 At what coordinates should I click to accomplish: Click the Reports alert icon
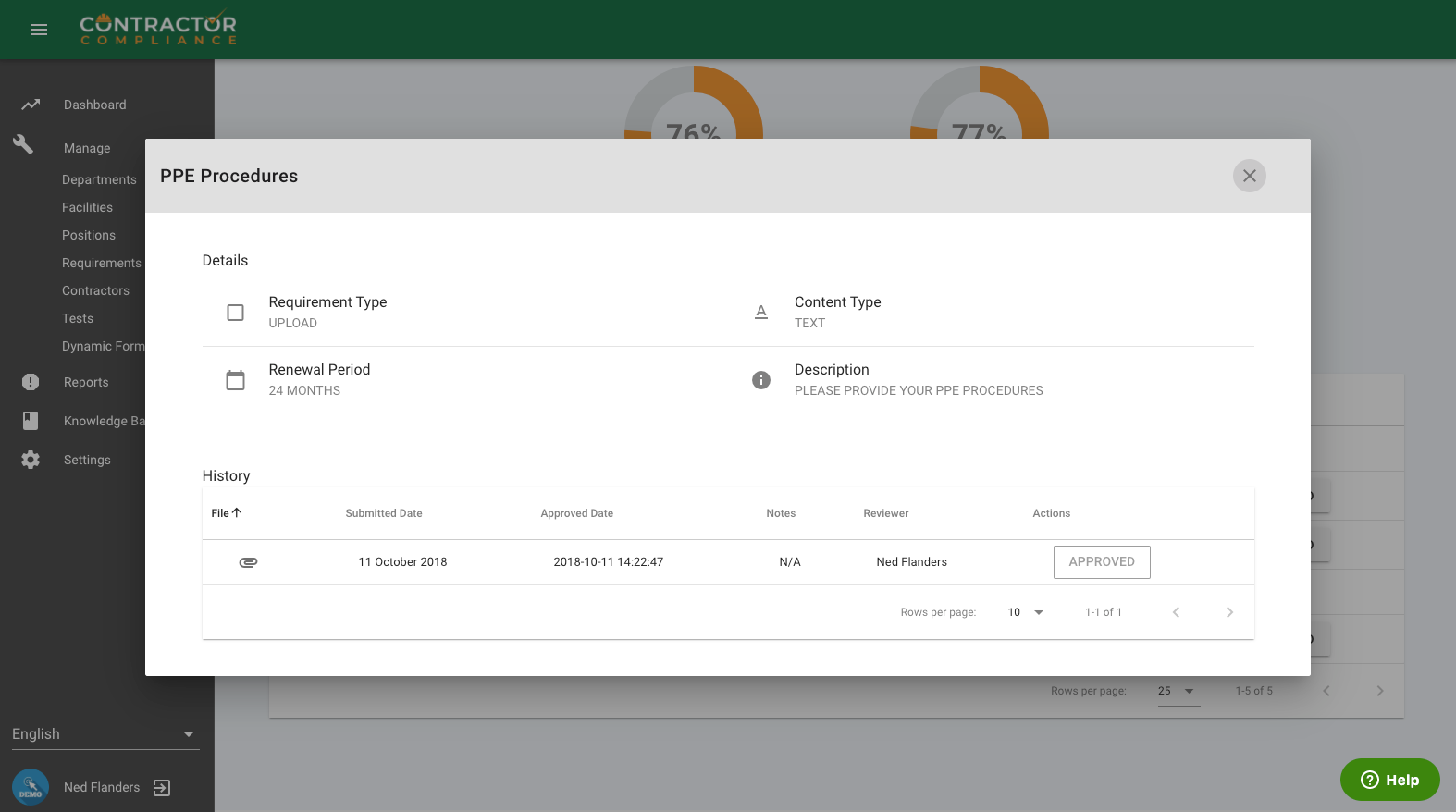pos(31,382)
